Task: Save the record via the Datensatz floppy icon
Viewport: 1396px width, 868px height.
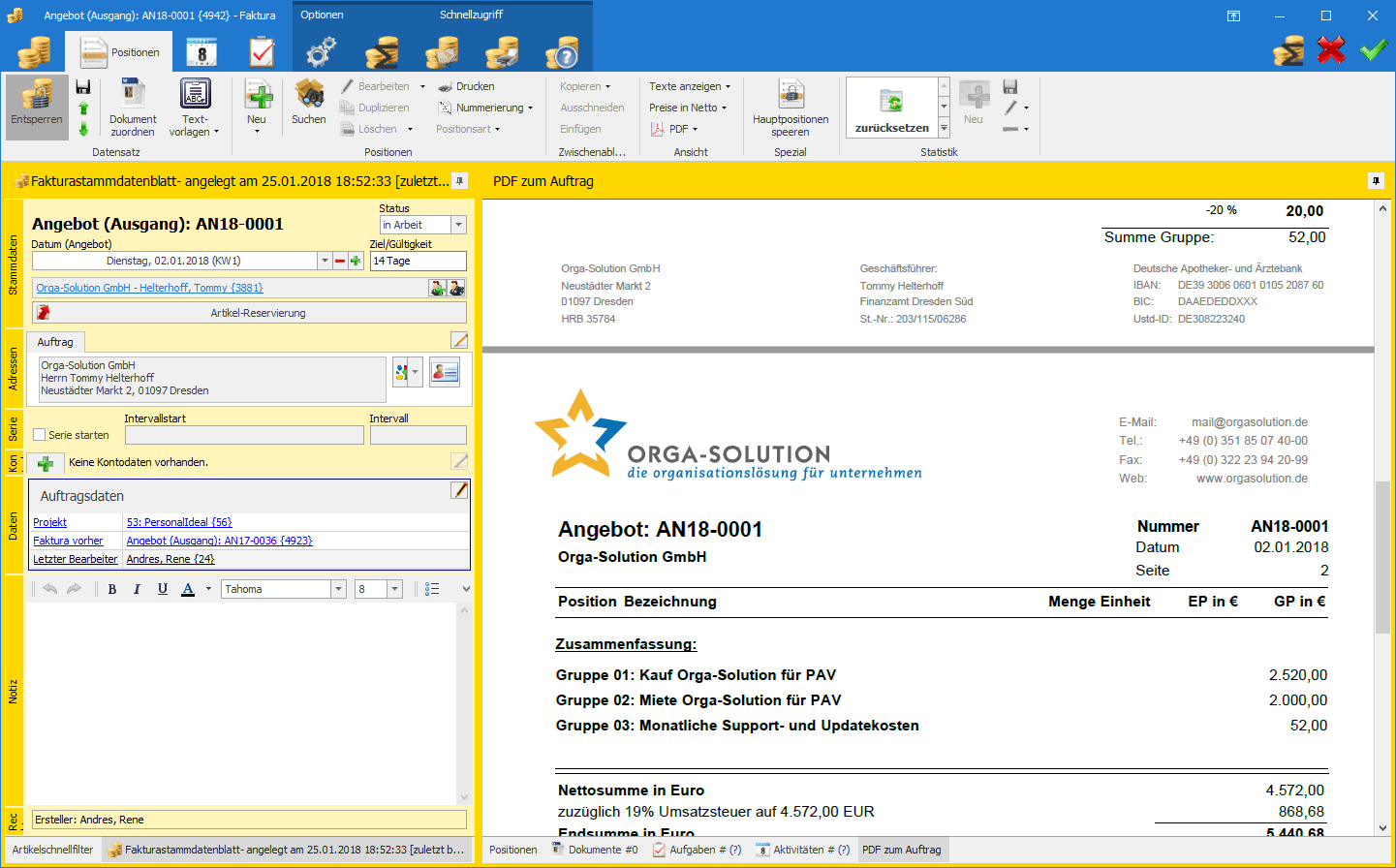Action: (83, 87)
